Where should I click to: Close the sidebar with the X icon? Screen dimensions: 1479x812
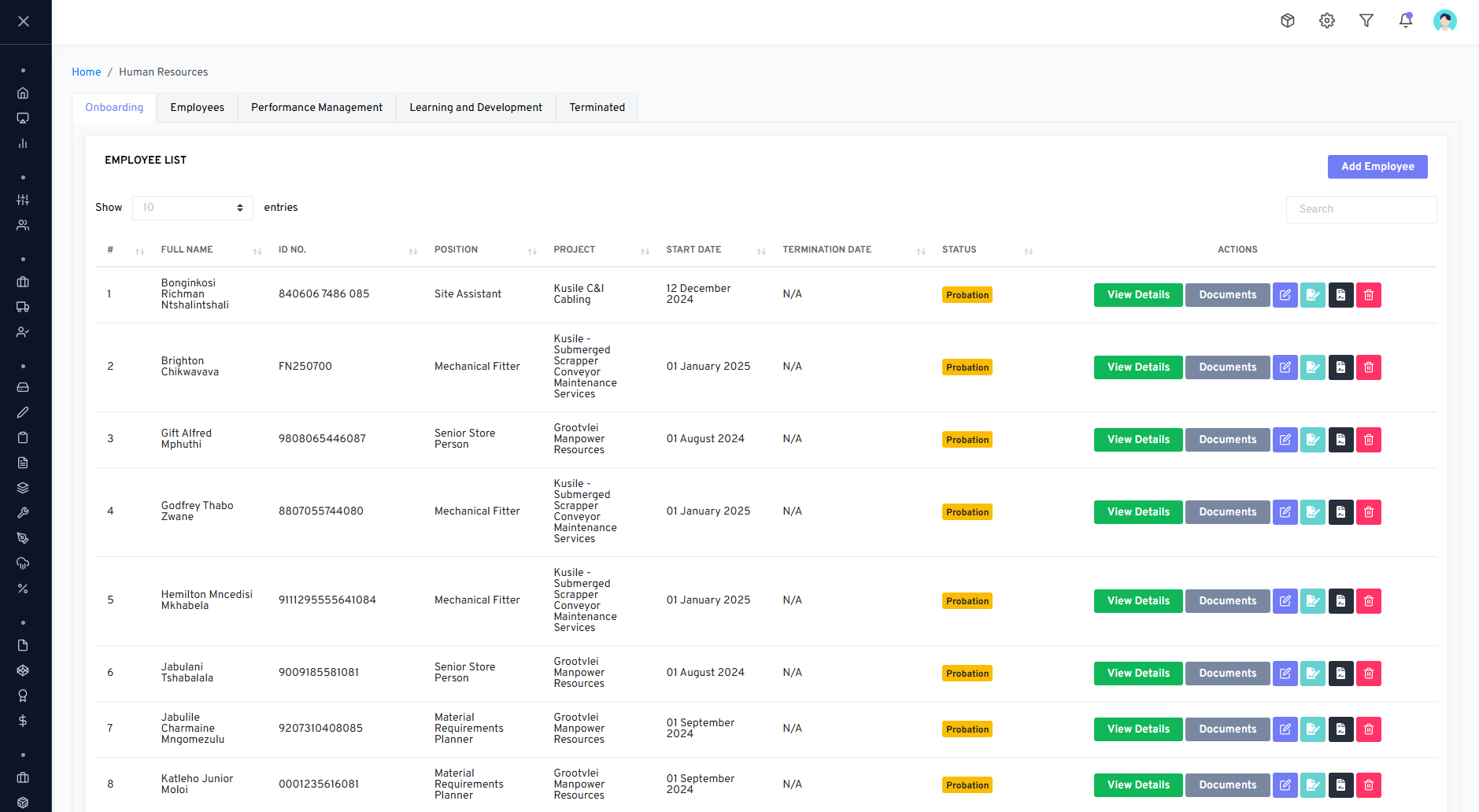tap(24, 21)
